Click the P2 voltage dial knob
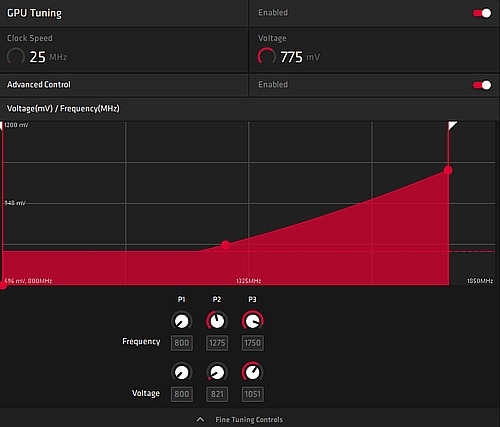Viewport: 500px width, 427px height. click(217, 372)
